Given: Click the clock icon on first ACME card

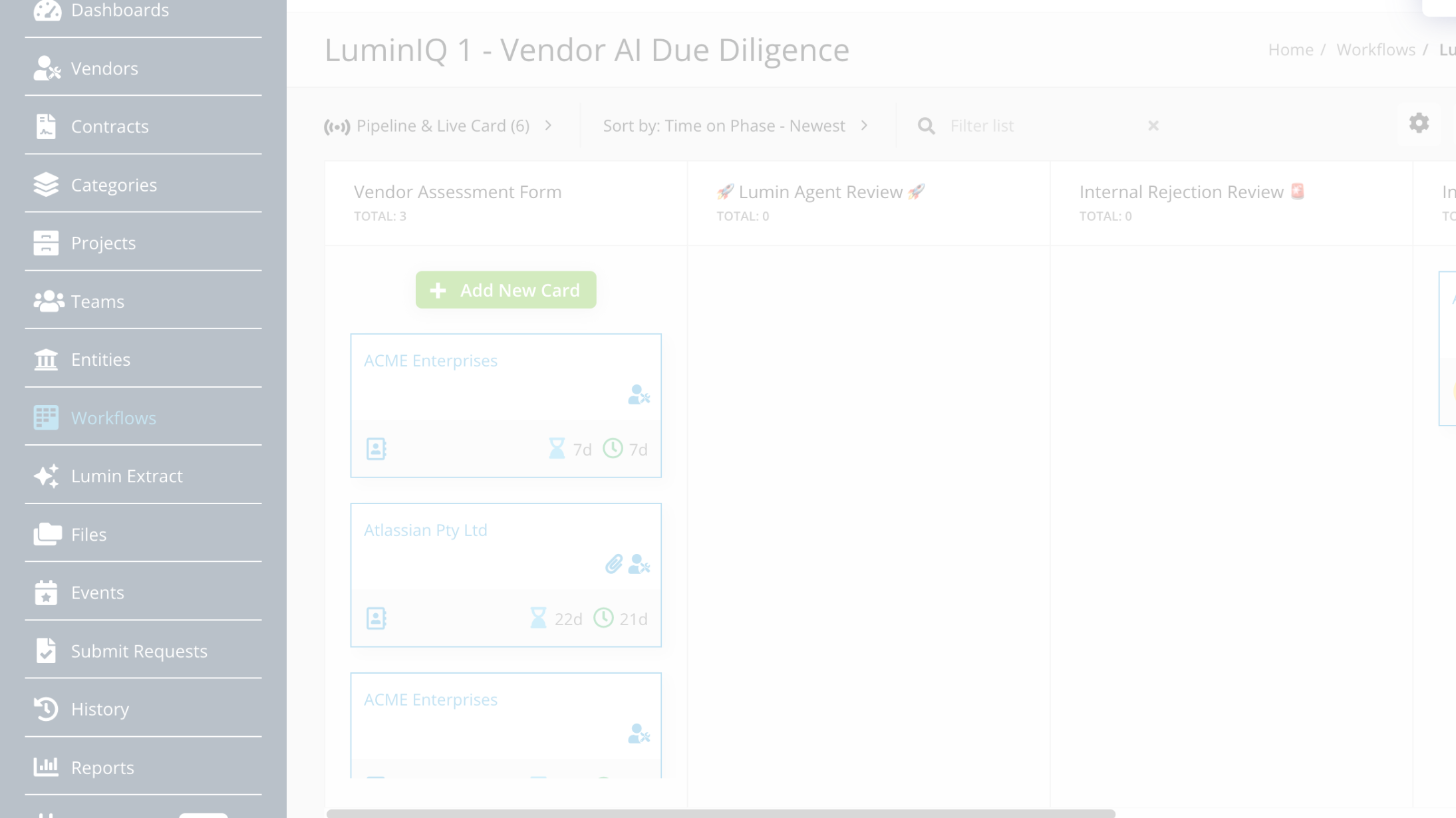Looking at the screenshot, I should coord(613,449).
